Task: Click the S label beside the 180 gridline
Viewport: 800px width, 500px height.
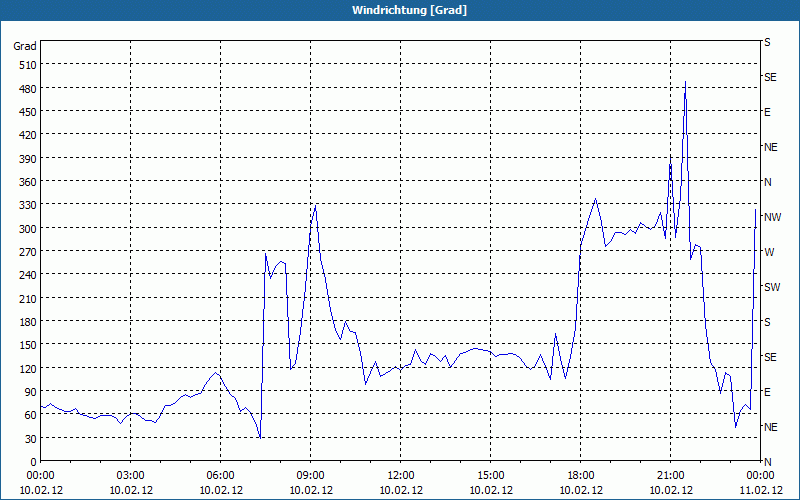Action: pyautogui.click(x=767, y=322)
